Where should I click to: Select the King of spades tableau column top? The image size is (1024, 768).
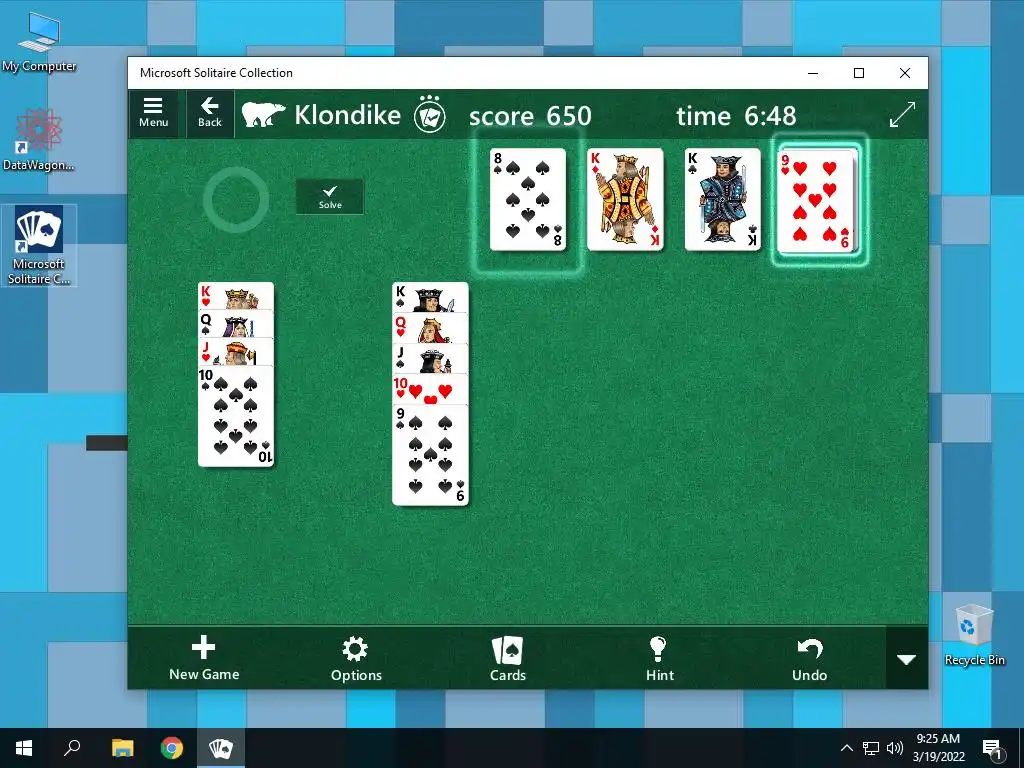tap(430, 297)
